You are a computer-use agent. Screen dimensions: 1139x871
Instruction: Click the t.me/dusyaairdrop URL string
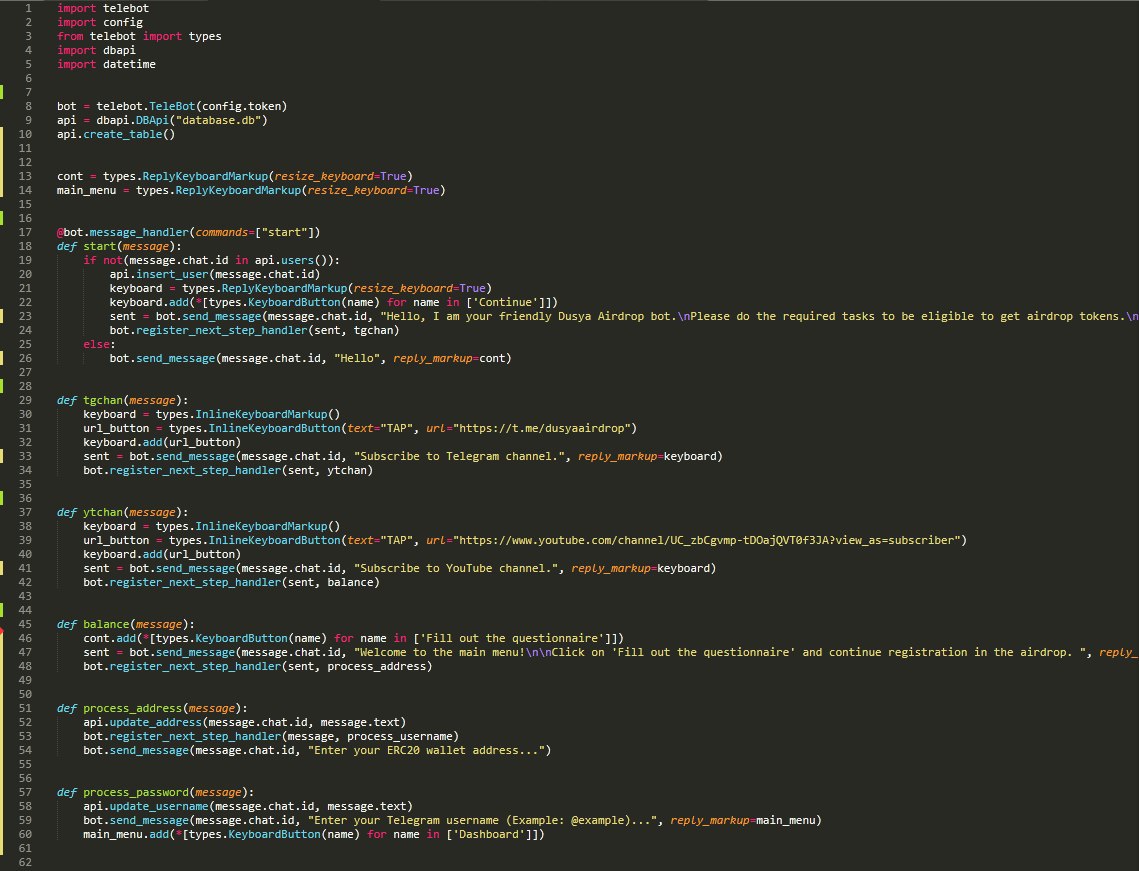click(x=544, y=429)
